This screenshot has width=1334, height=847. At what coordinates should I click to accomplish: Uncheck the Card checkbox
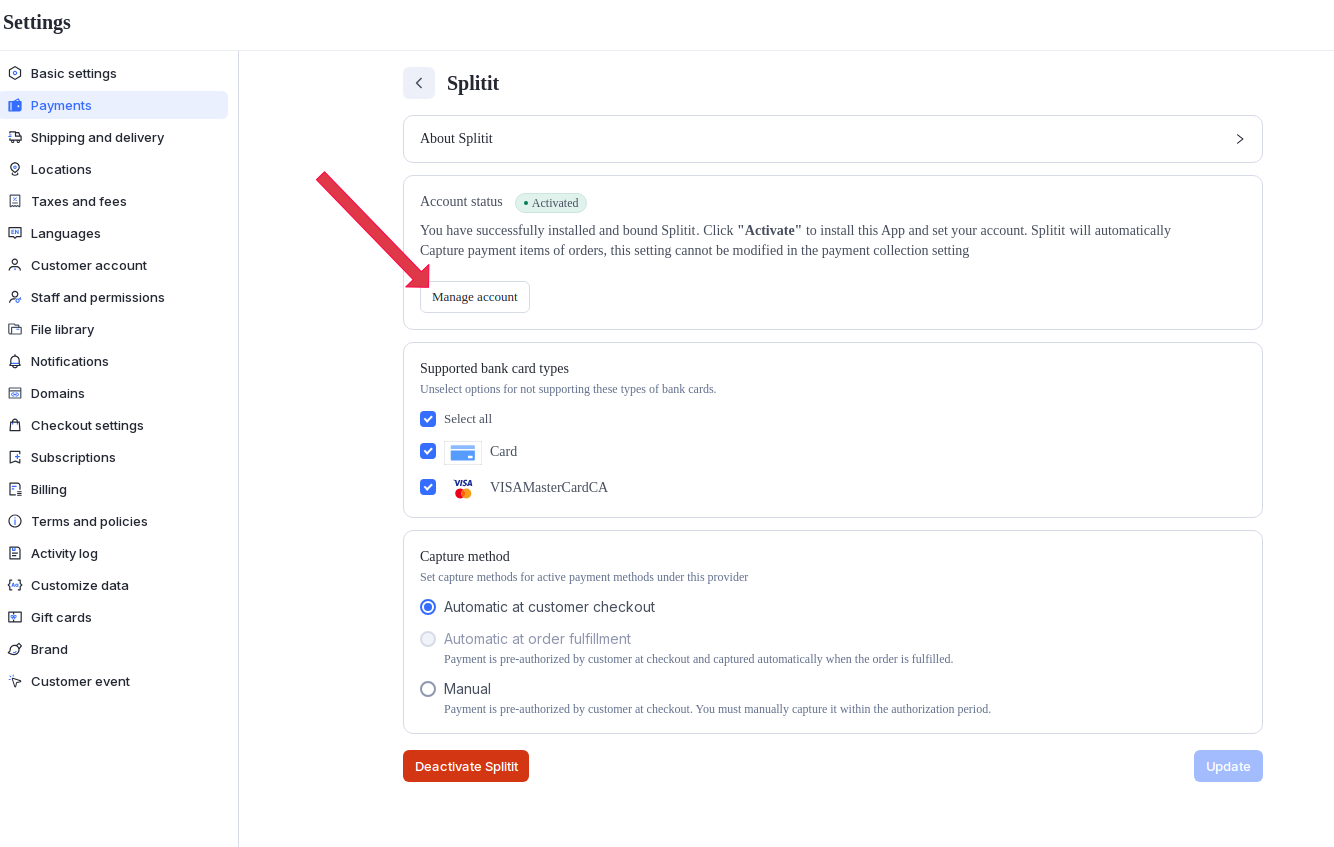point(428,451)
